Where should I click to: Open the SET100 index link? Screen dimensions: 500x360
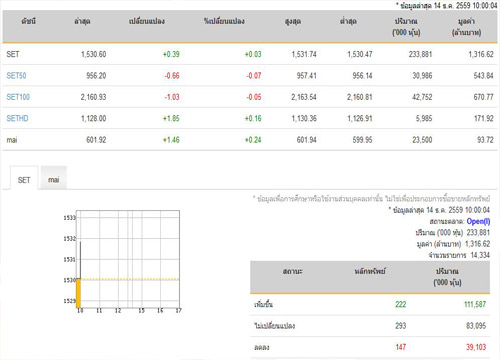pos(18,97)
